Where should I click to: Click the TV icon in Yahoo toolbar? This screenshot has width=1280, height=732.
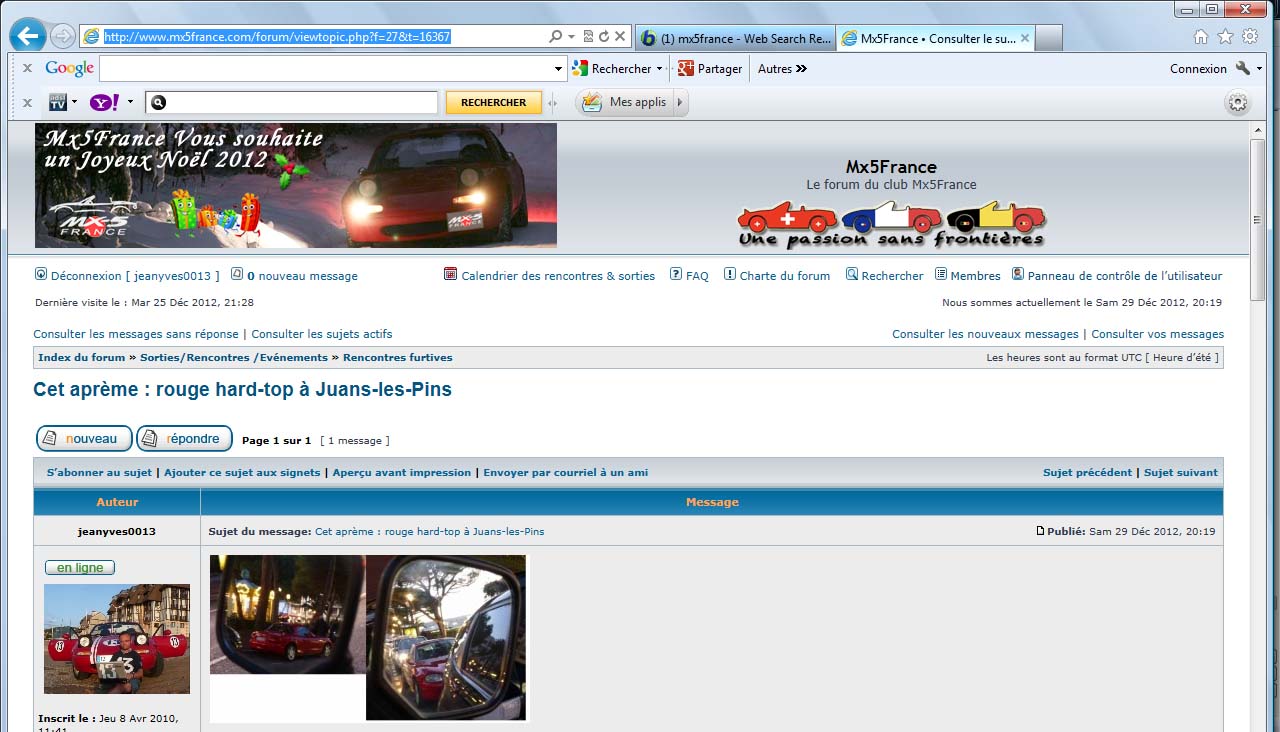(58, 102)
